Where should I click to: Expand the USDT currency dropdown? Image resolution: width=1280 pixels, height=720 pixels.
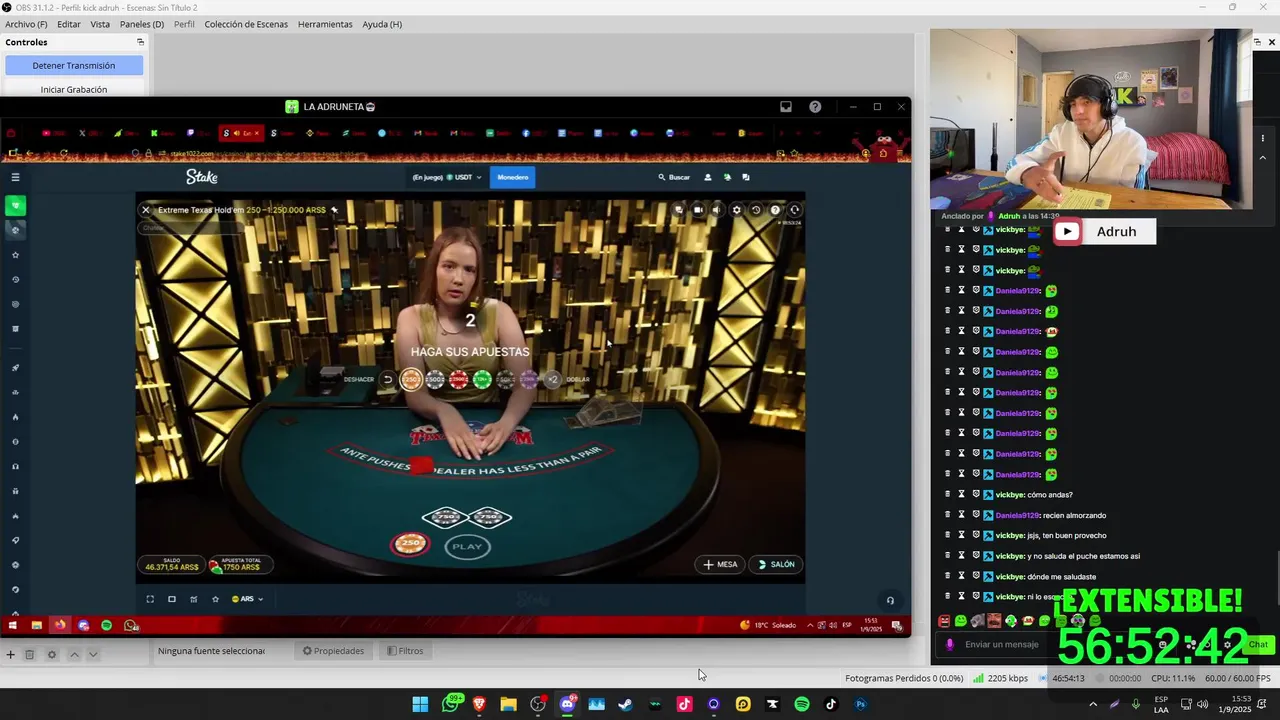(x=447, y=177)
